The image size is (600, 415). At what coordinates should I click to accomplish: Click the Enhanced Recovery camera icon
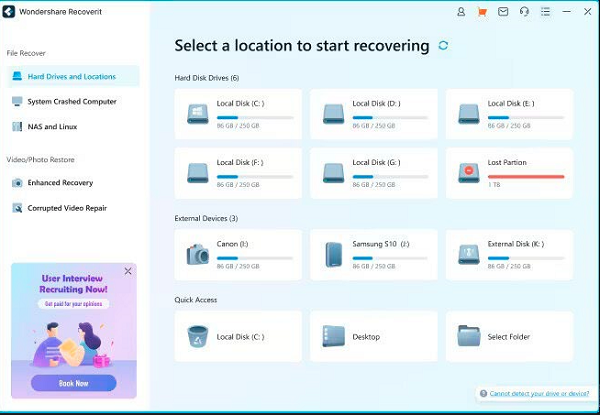pos(17,183)
